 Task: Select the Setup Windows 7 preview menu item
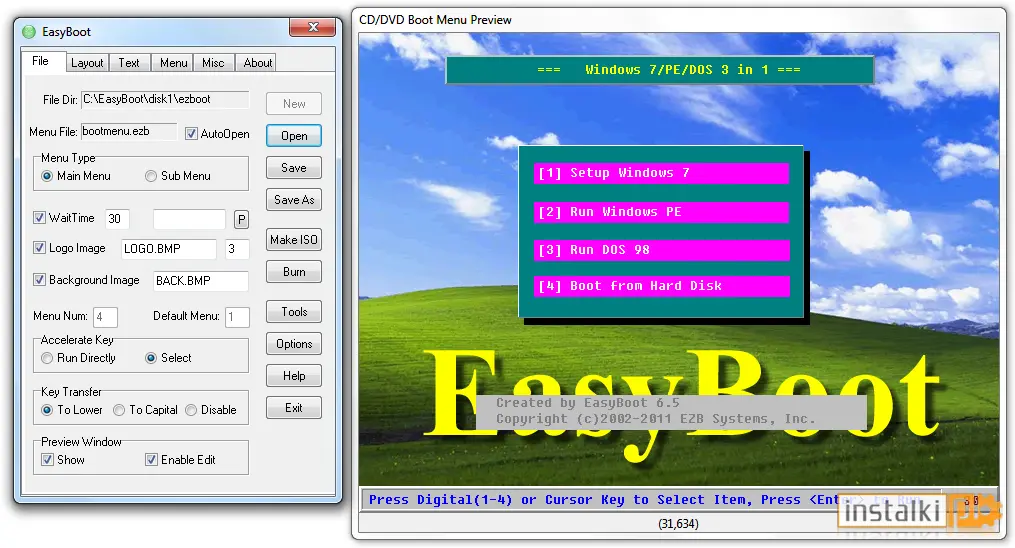pos(661,173)
